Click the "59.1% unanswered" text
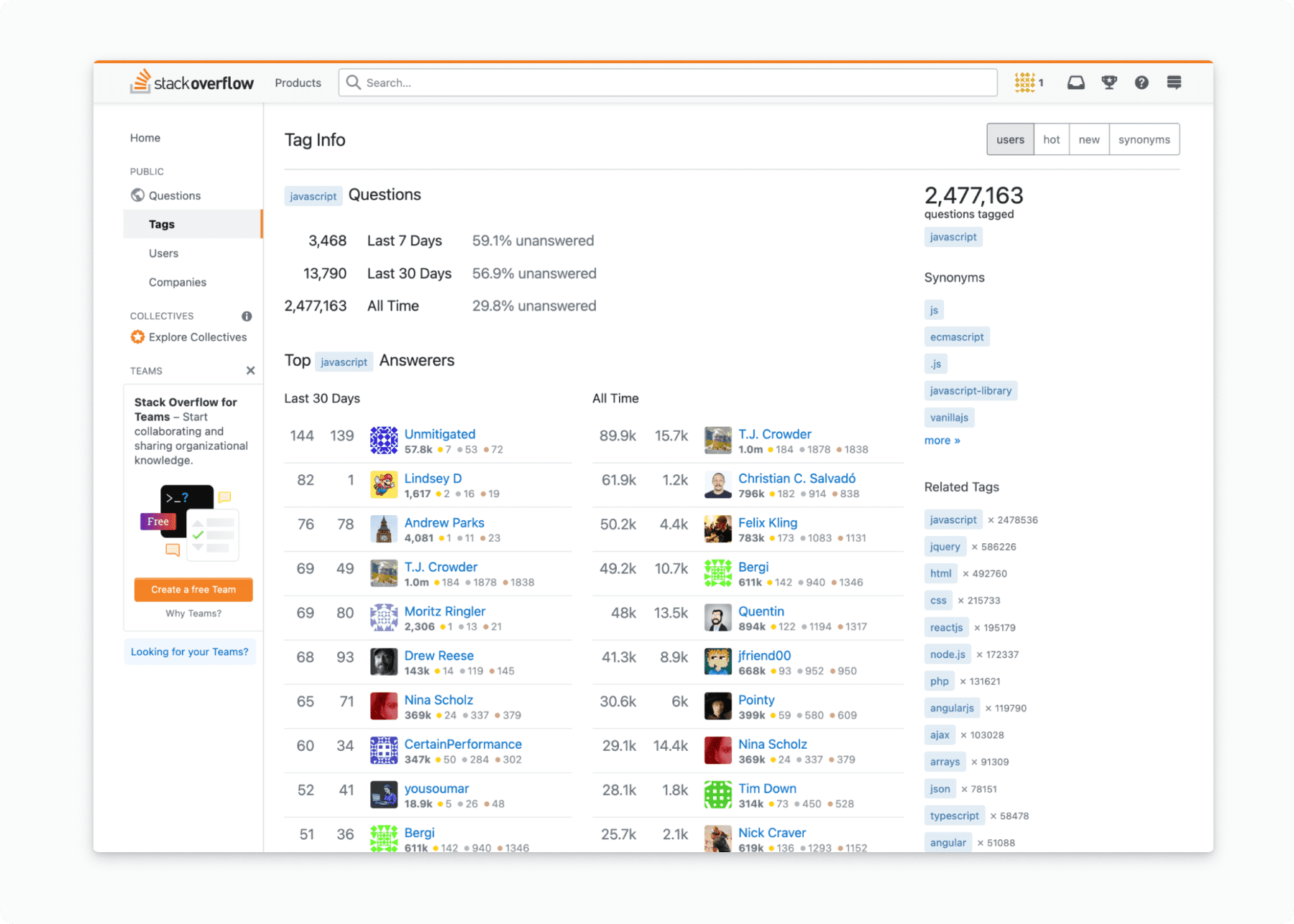Image resolution: width=1294 pixels, height=924 pixels. point(533,241)
